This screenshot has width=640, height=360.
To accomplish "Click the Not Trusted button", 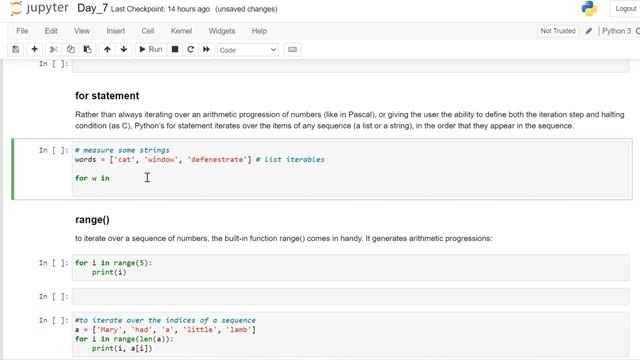I will (x=558, y=31).
